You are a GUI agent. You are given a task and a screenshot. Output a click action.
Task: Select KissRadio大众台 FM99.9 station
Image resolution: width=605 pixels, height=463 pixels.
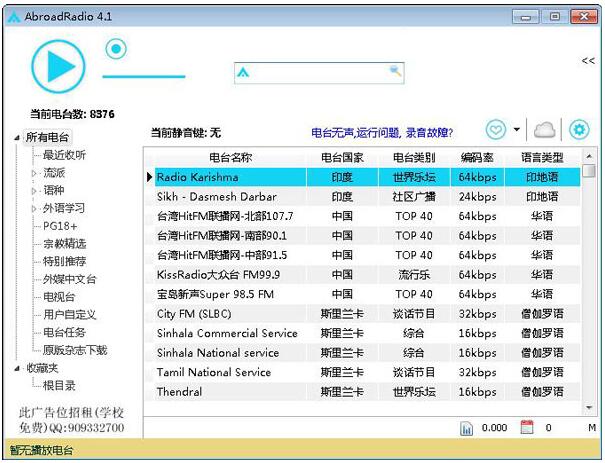(x=367, y=275)
